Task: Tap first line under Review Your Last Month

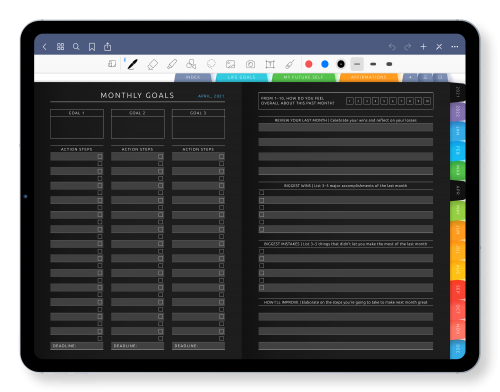Action: click(346, 127)
